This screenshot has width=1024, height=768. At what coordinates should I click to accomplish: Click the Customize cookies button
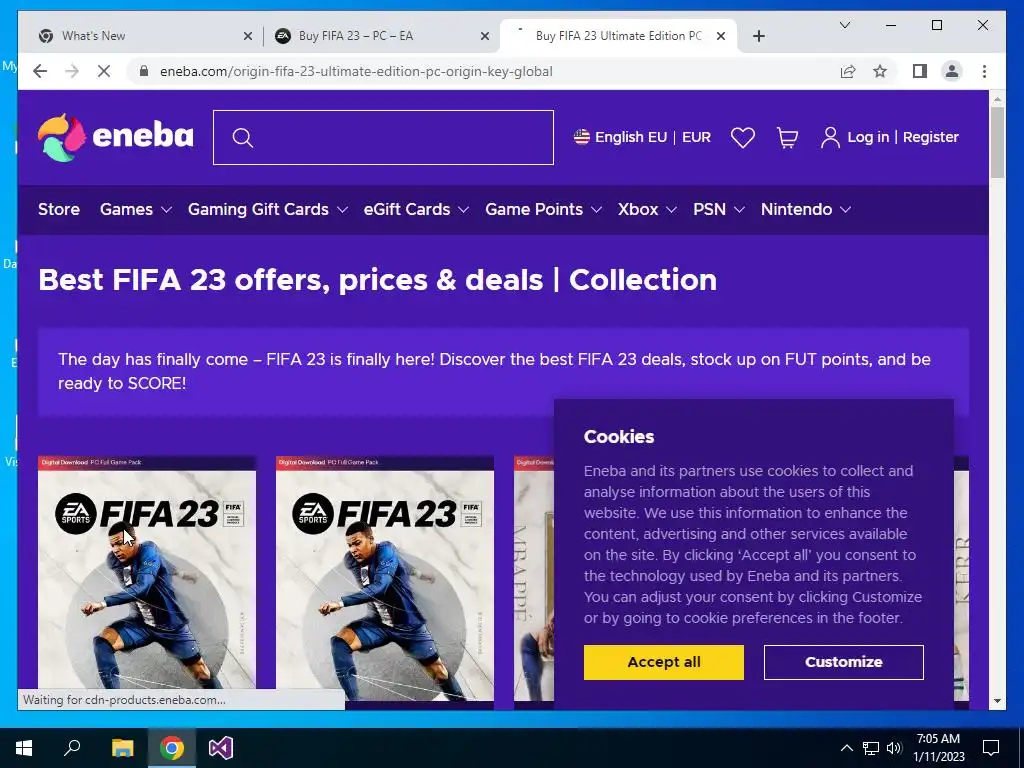(844, 662)
